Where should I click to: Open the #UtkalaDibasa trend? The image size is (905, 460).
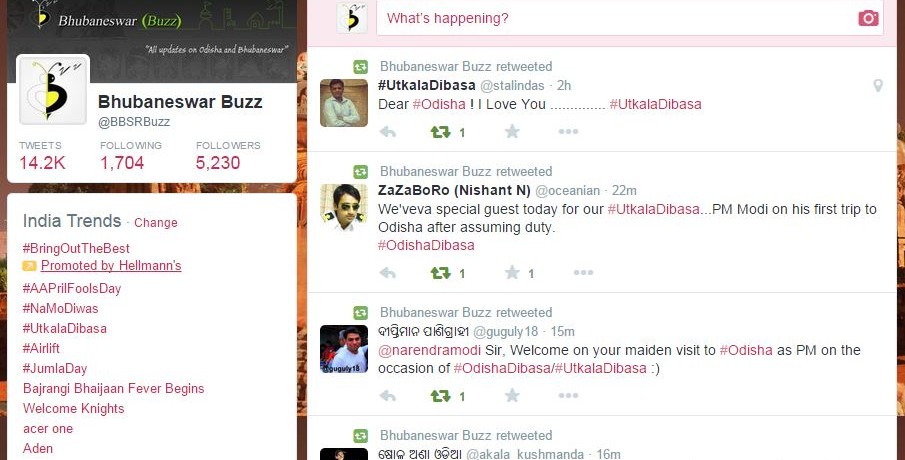click(x=65, y=328)
